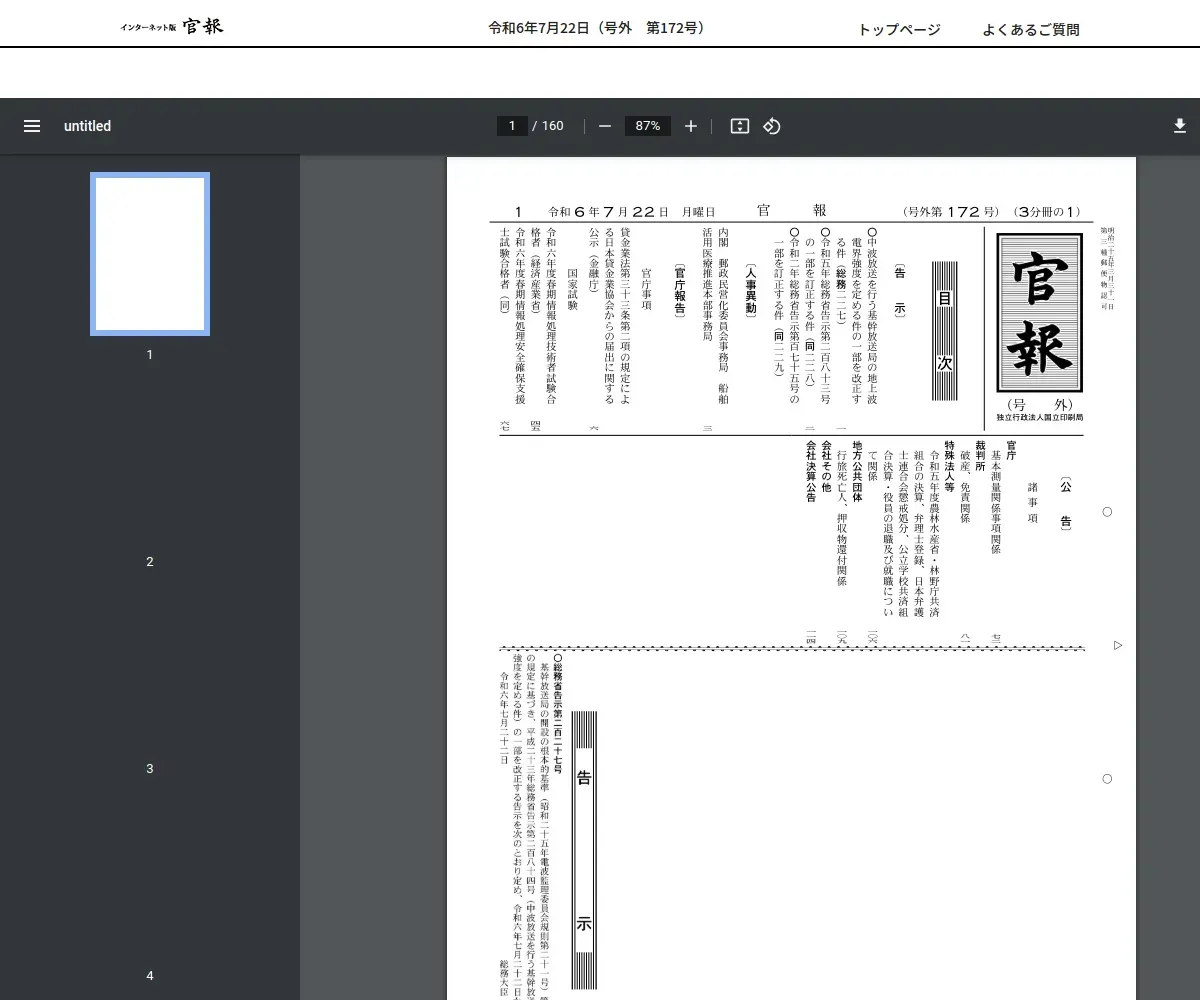Click the total page count 160

coord(553,126)
